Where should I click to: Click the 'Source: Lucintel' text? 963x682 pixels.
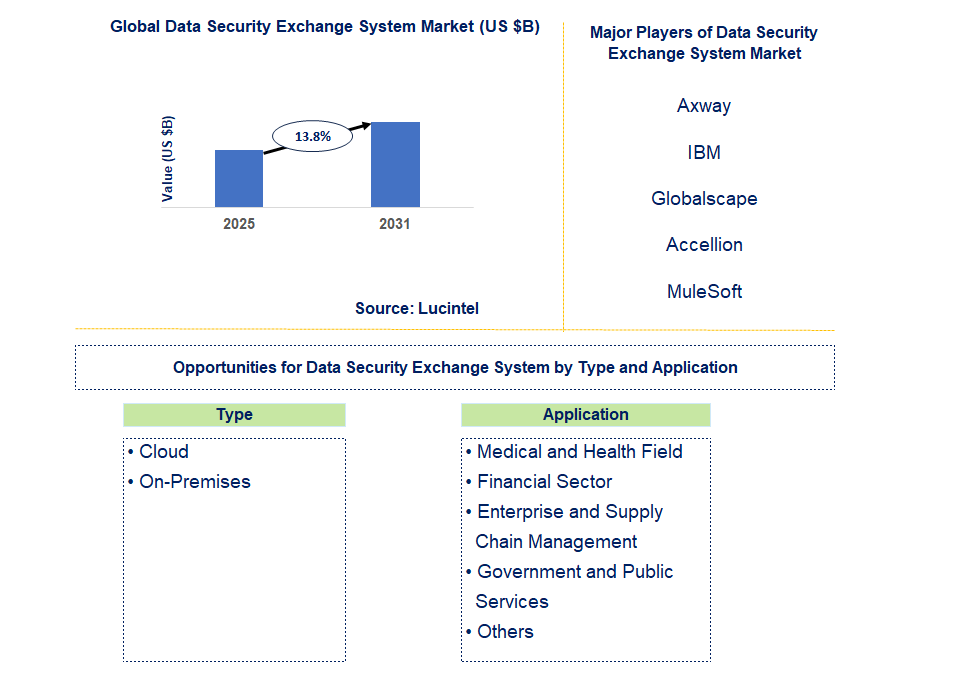pyautogui.click(x=417, y=308)
